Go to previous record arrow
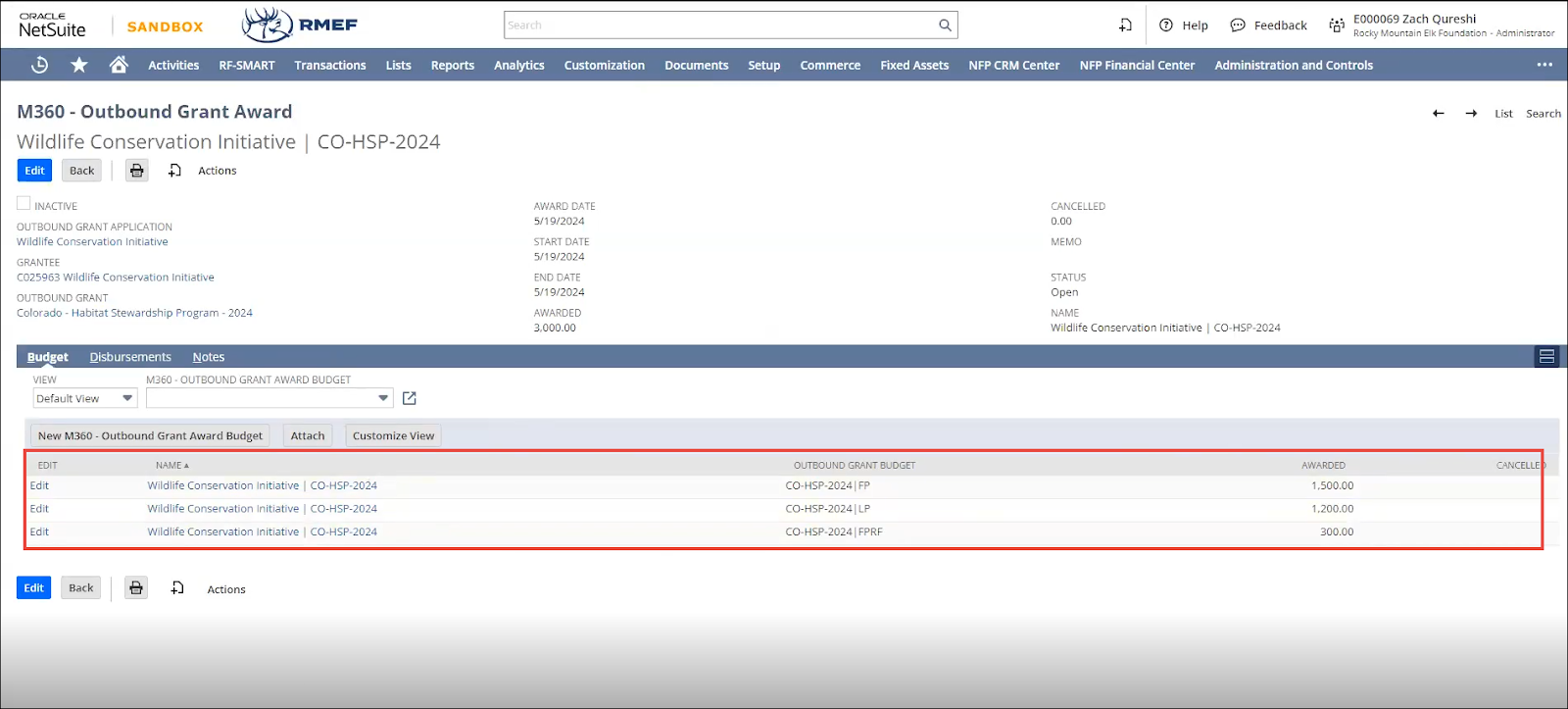1568x709 pixels. [x=1438, y=114]
